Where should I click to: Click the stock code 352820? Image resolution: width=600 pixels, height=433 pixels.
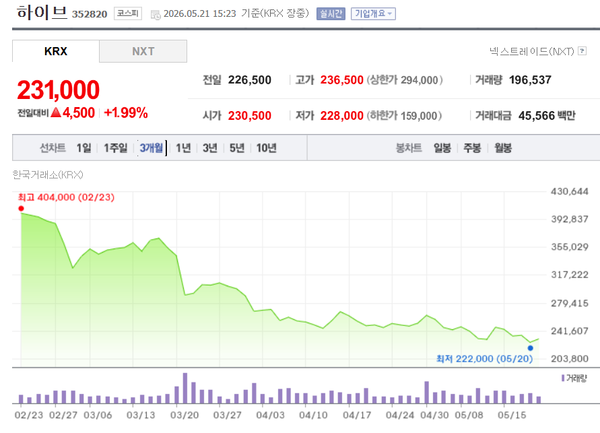coord(90,15)
